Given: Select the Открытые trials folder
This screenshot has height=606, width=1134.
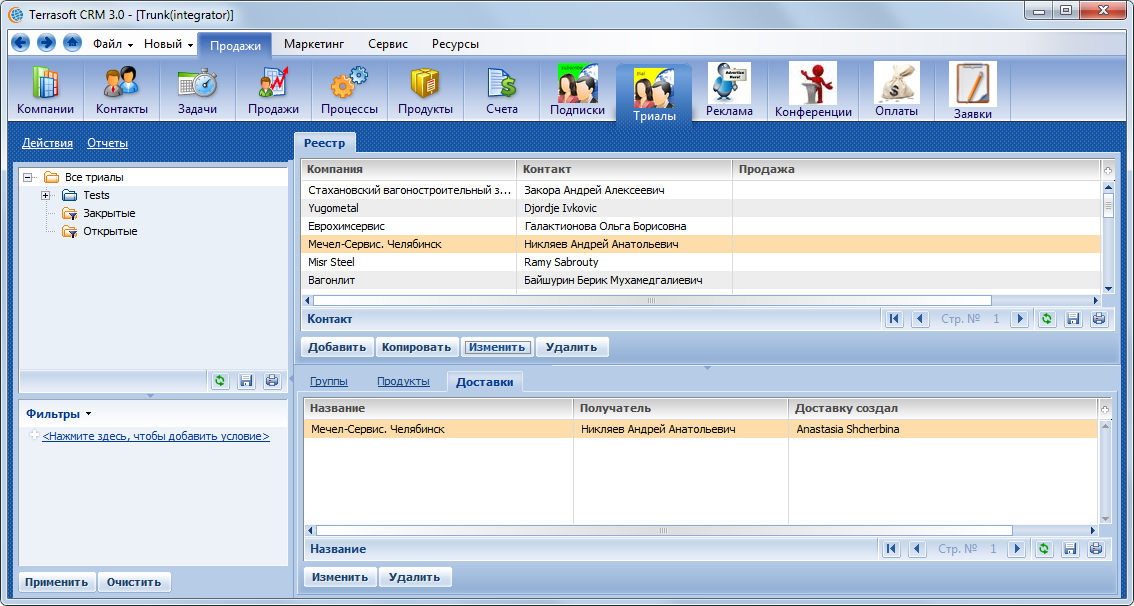Looking at the screenshot, I should 110,231.
